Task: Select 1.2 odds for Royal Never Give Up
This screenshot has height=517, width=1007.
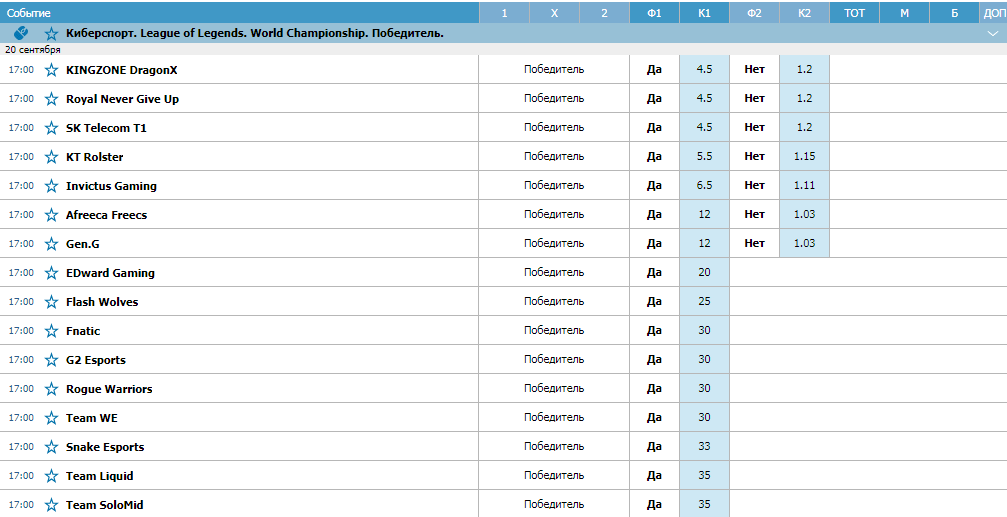Action: (x=805, y=98)
